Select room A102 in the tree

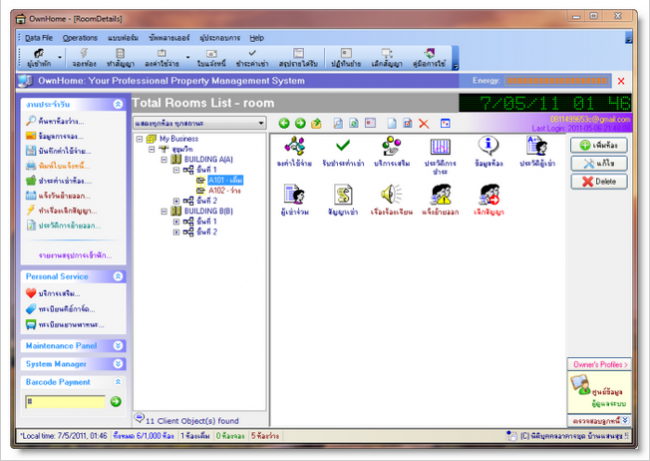[224, 190]
